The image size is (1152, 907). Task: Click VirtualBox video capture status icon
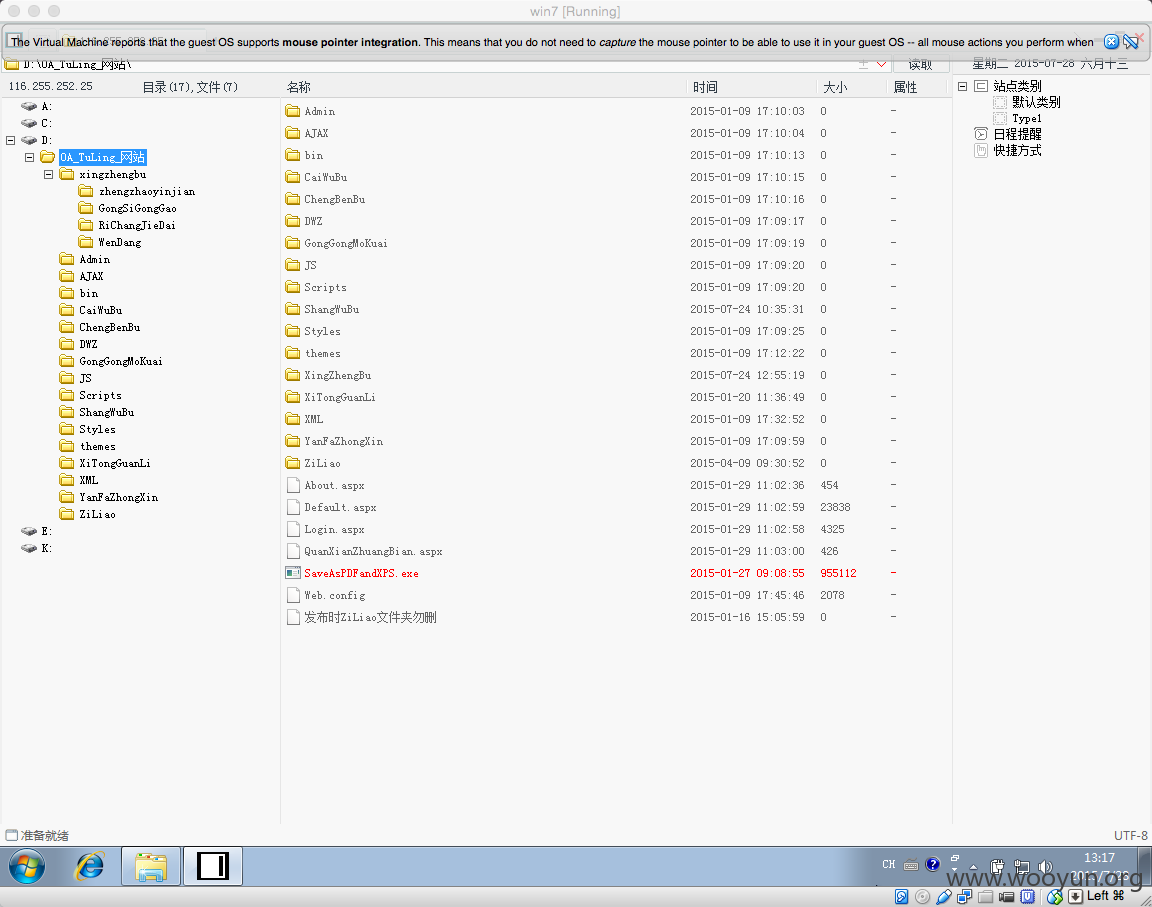click(x=1007, y=896)
